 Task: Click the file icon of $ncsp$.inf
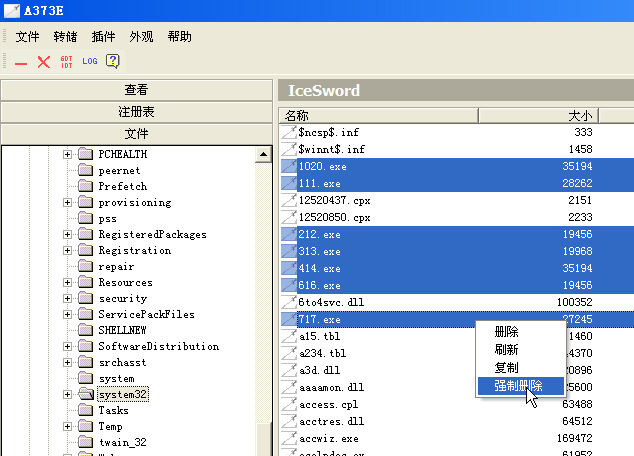(289, 132)
